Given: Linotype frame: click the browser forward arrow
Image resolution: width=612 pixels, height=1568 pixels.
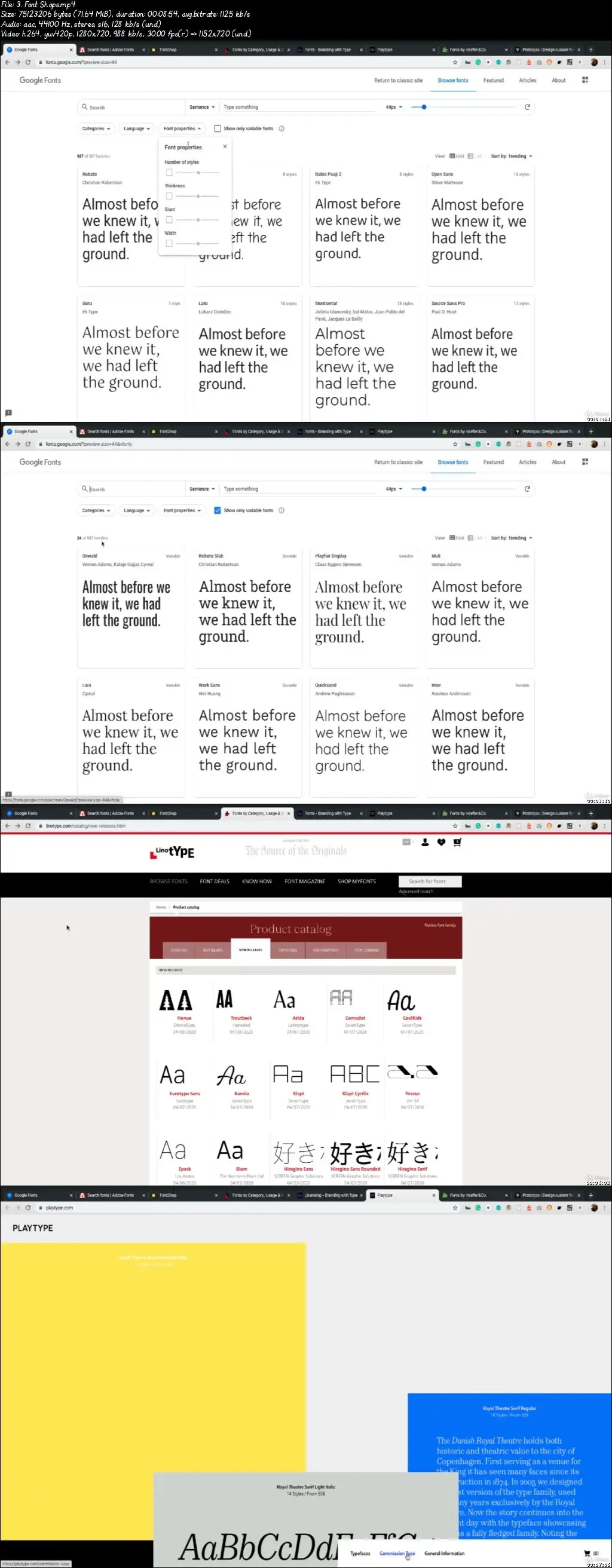Looking at the screenshot, I should tap(18, 826).
